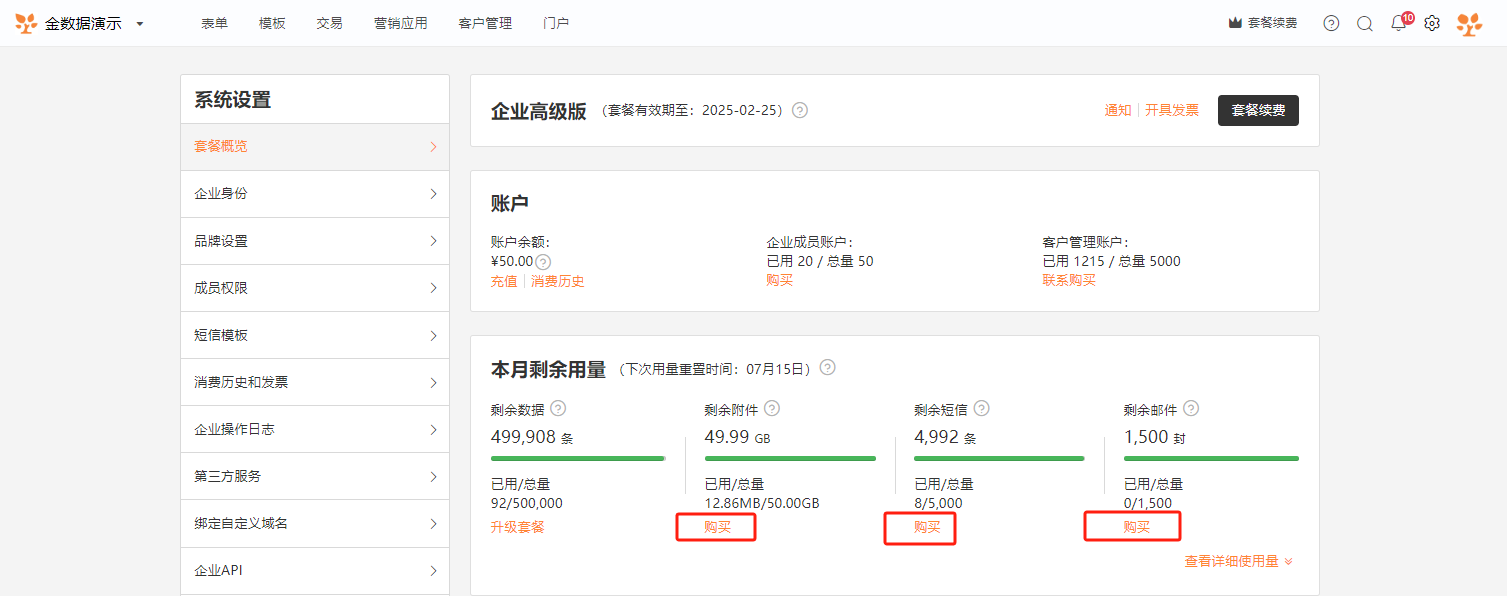Image resolution: width=1507 pixels, height=596 pixels.
Task: Click the question icon next to 账户余额 ¥50.00
Action: coord(543,262)
